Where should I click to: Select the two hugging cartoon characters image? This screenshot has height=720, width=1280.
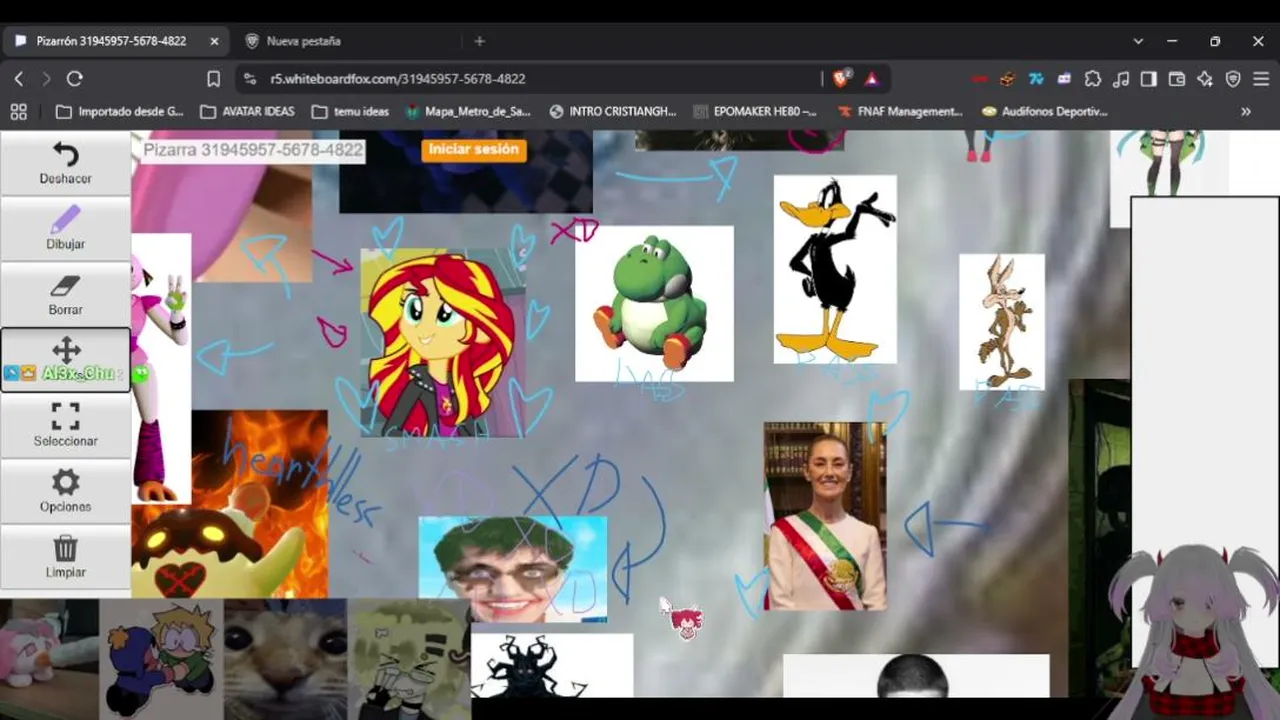point(161,659)
